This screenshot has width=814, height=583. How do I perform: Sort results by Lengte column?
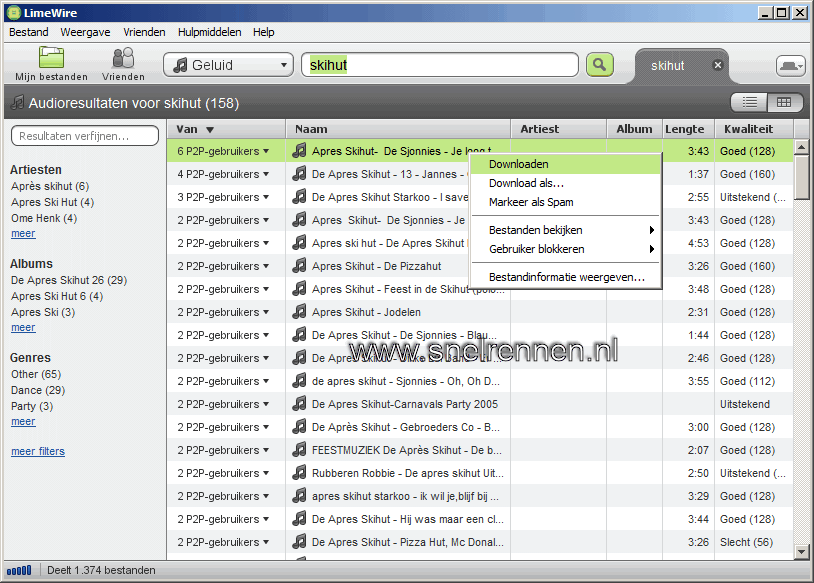click(x=688, y=129)
